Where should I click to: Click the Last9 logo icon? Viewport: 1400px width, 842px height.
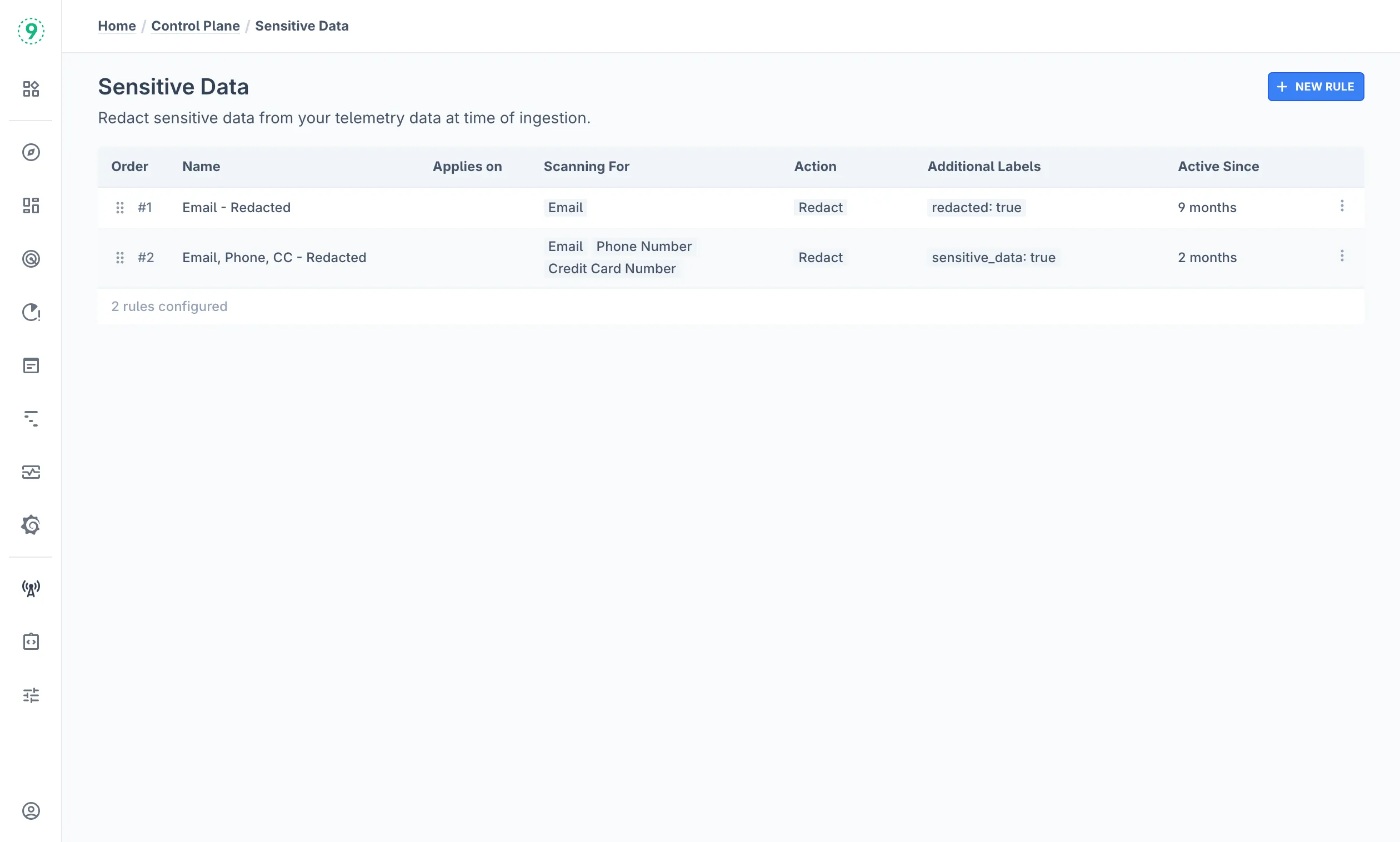[x=31, y=31]
